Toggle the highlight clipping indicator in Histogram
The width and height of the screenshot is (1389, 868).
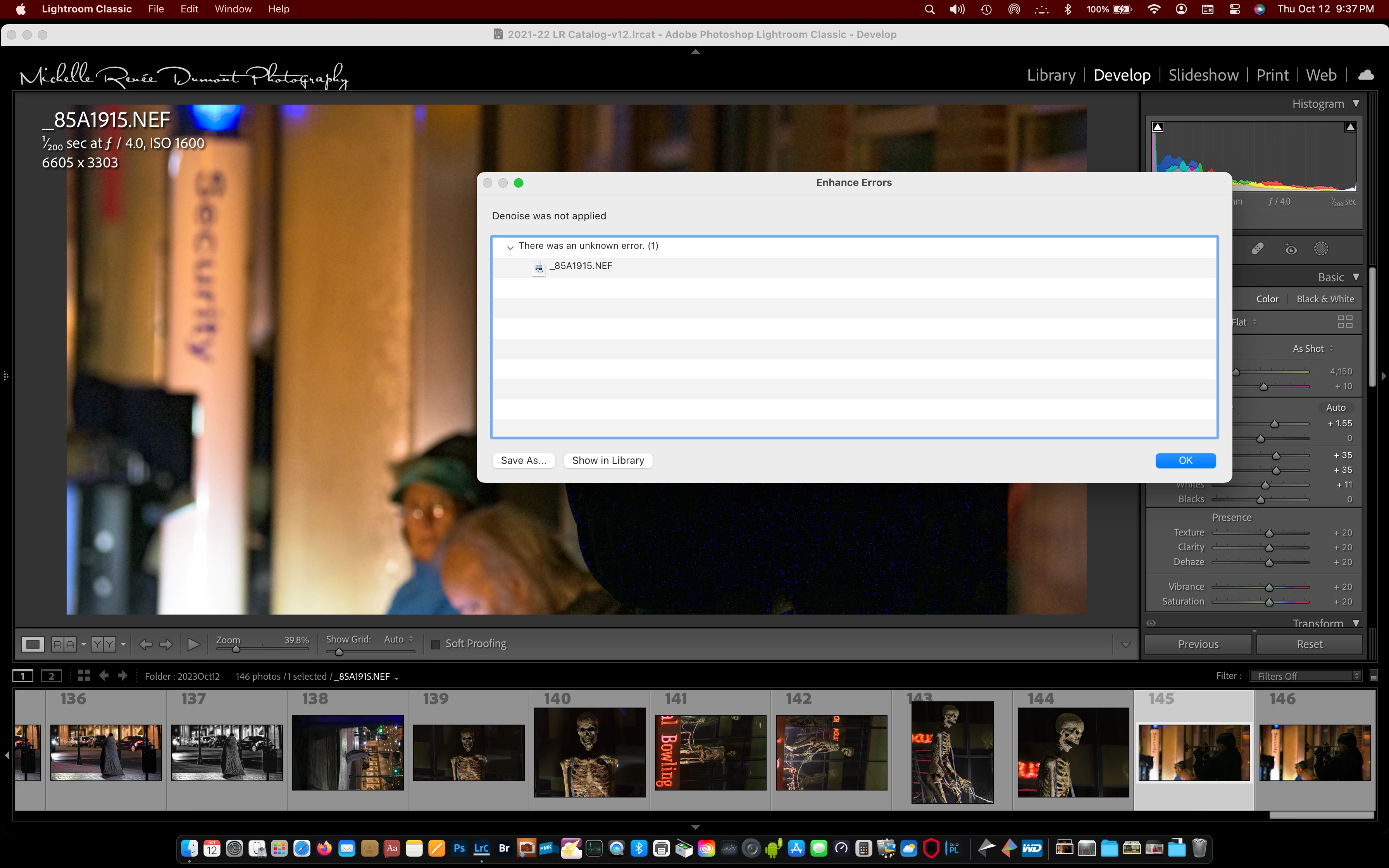pos(1351,127)
